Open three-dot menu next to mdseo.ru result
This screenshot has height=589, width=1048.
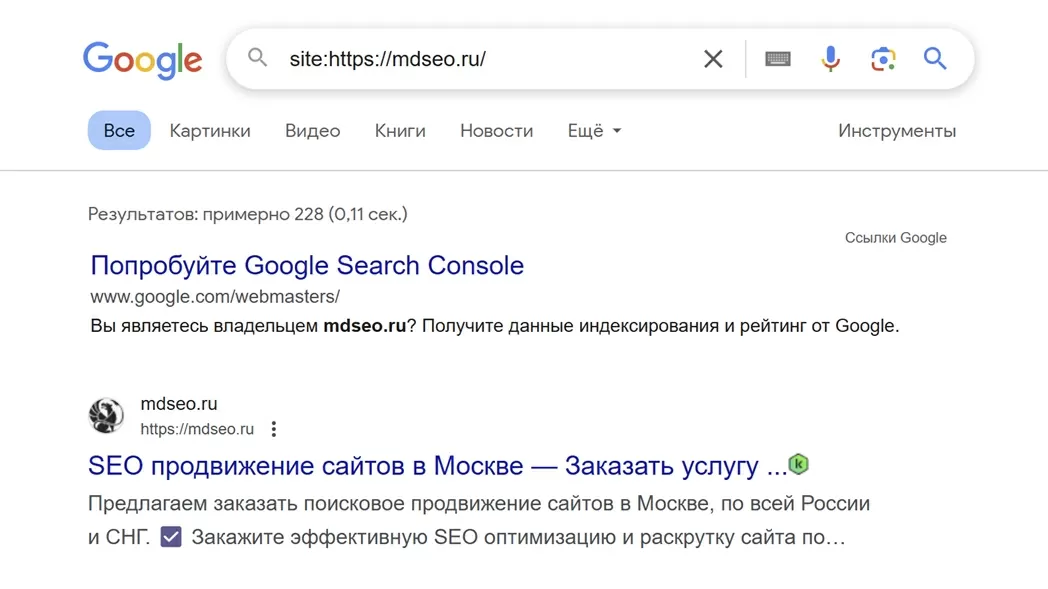tap(273, 429)
